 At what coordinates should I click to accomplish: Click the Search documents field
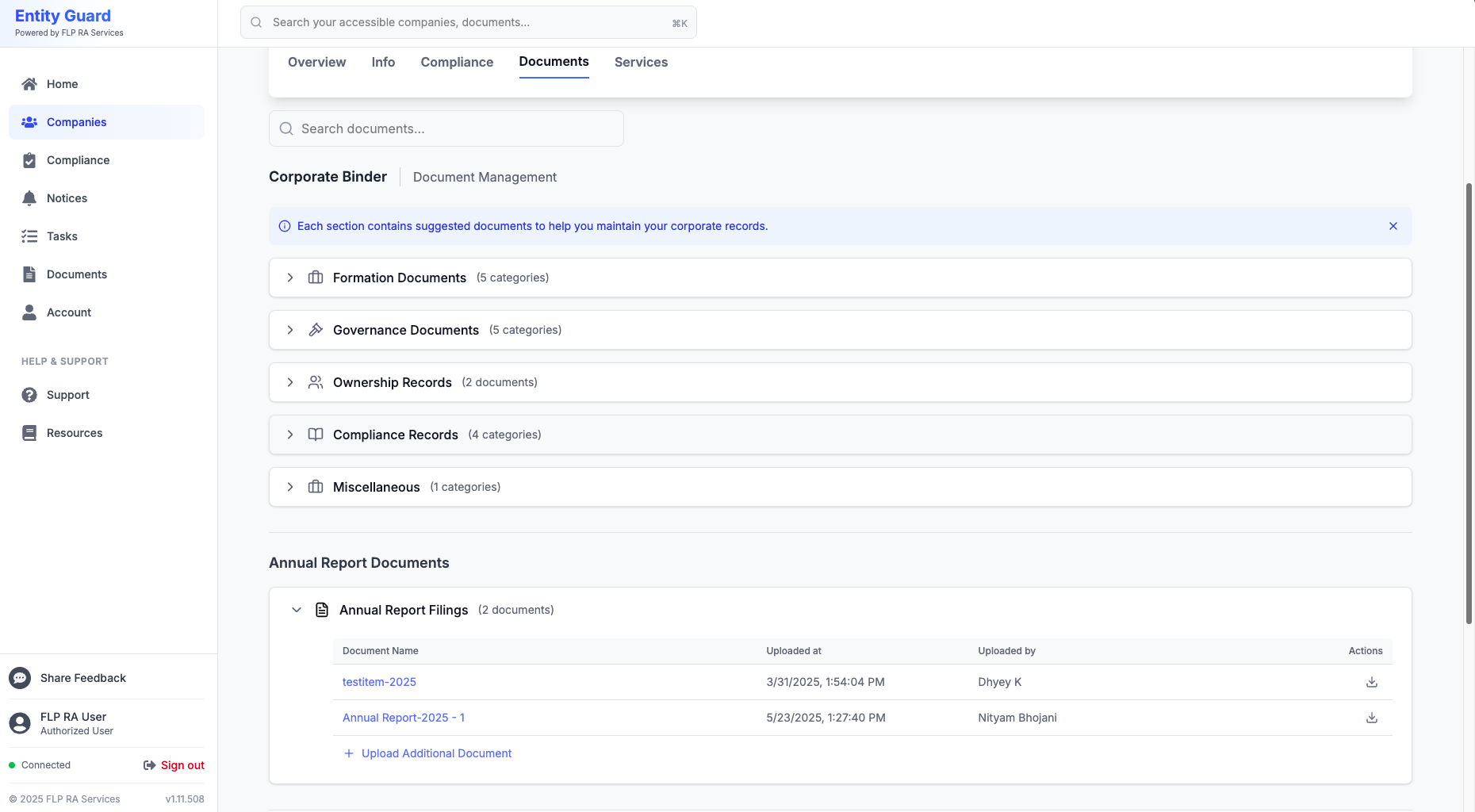point(446,128)
